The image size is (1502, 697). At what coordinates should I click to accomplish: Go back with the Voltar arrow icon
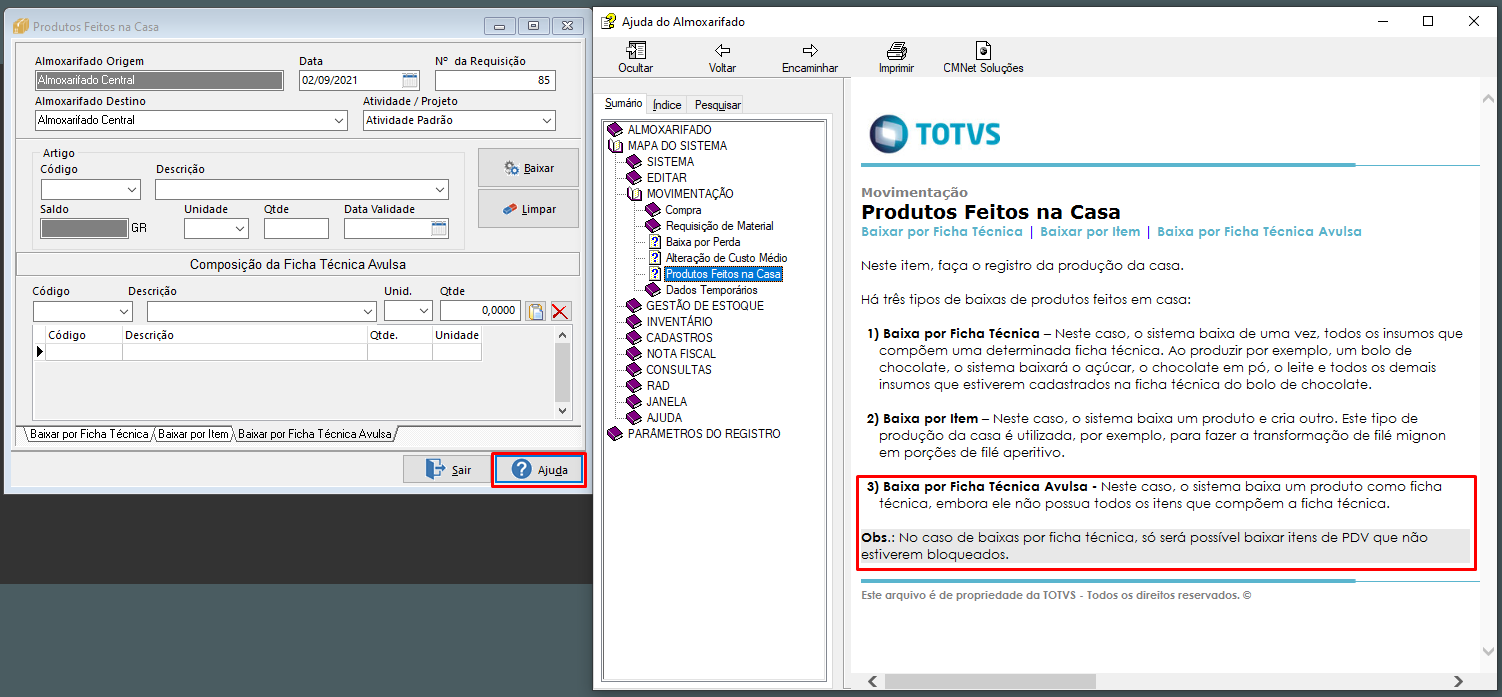click(722, 51)
